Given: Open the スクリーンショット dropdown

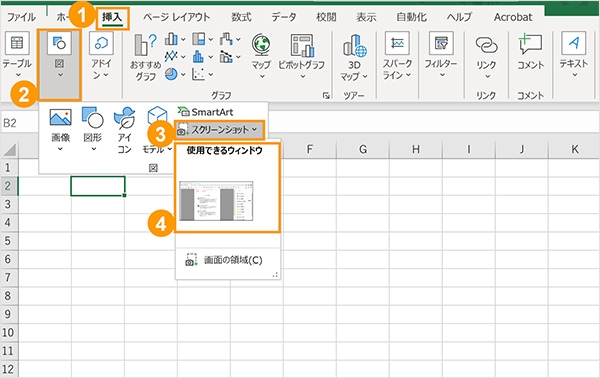Looking at the screenshot, I should (219, 130).
